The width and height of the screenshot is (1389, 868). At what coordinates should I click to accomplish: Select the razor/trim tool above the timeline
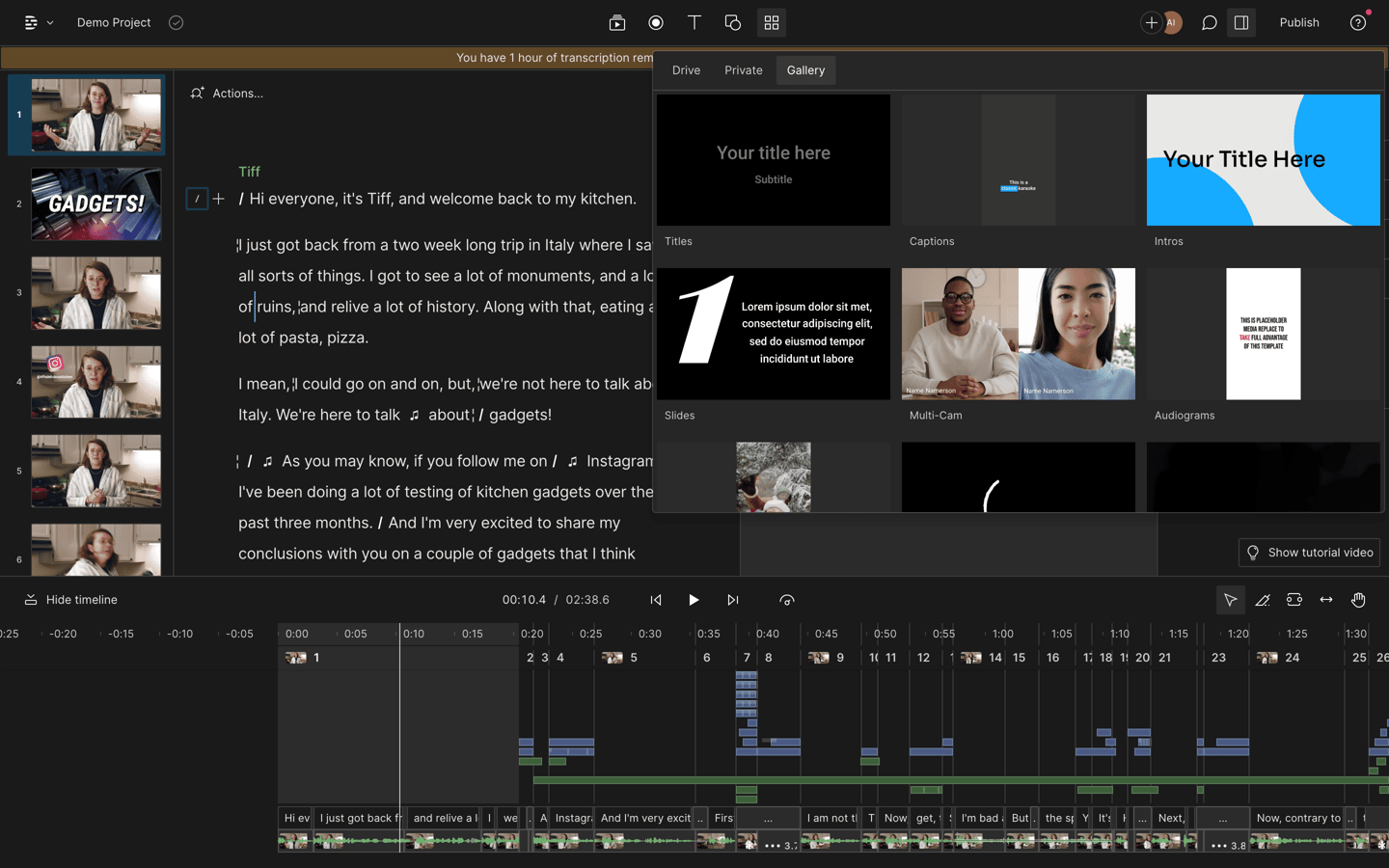(1263, 599)
